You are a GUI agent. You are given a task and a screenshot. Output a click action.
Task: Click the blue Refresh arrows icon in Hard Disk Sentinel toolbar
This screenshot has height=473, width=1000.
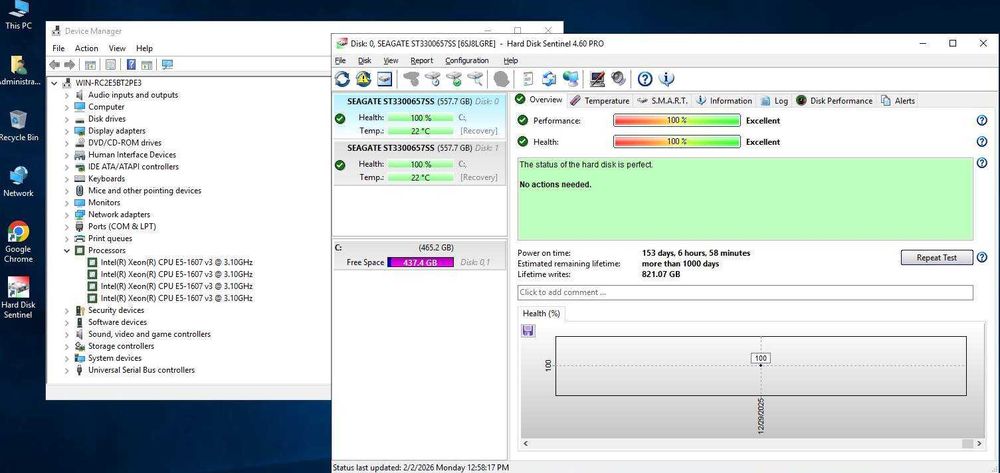342,78
